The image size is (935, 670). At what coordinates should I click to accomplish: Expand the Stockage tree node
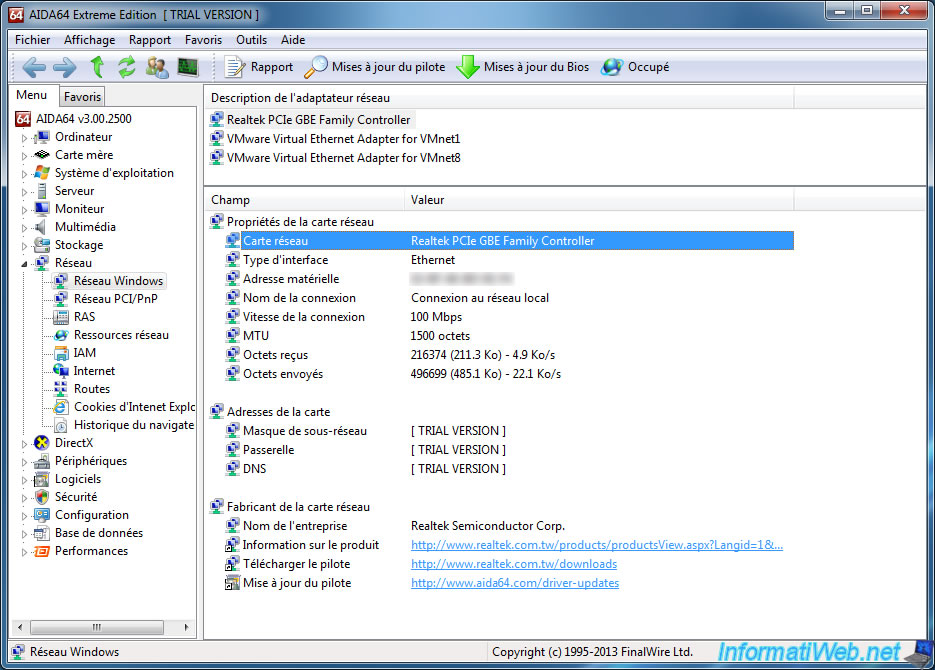click(x=24, y=246)
